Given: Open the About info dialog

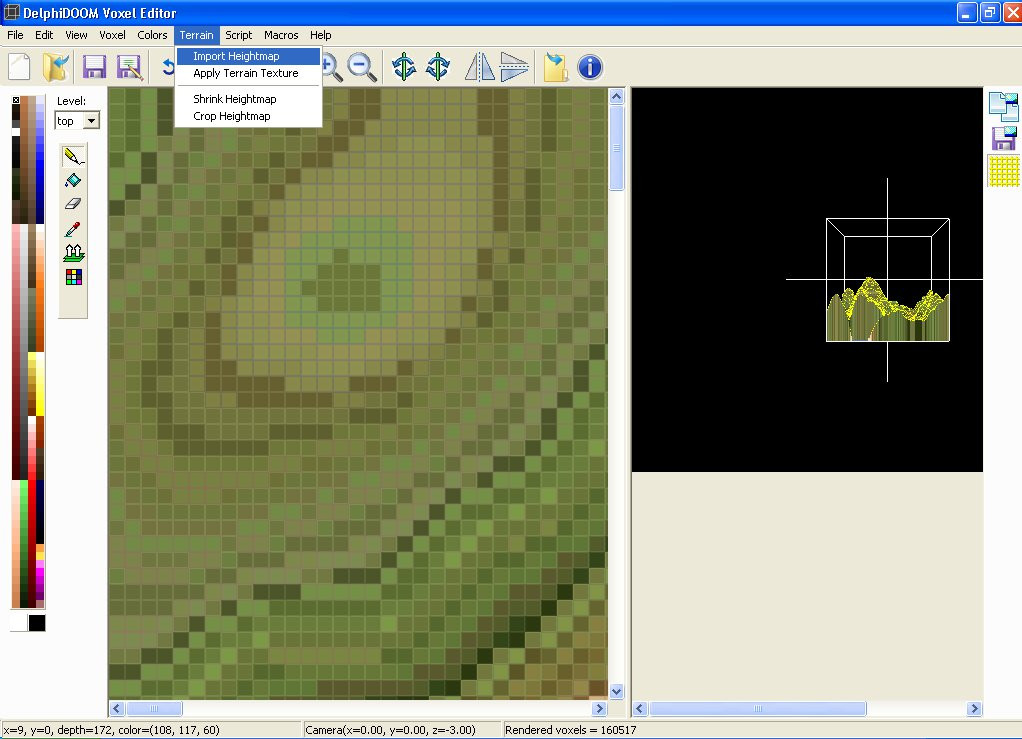Looking at the screenshot, I should [589, 68].
